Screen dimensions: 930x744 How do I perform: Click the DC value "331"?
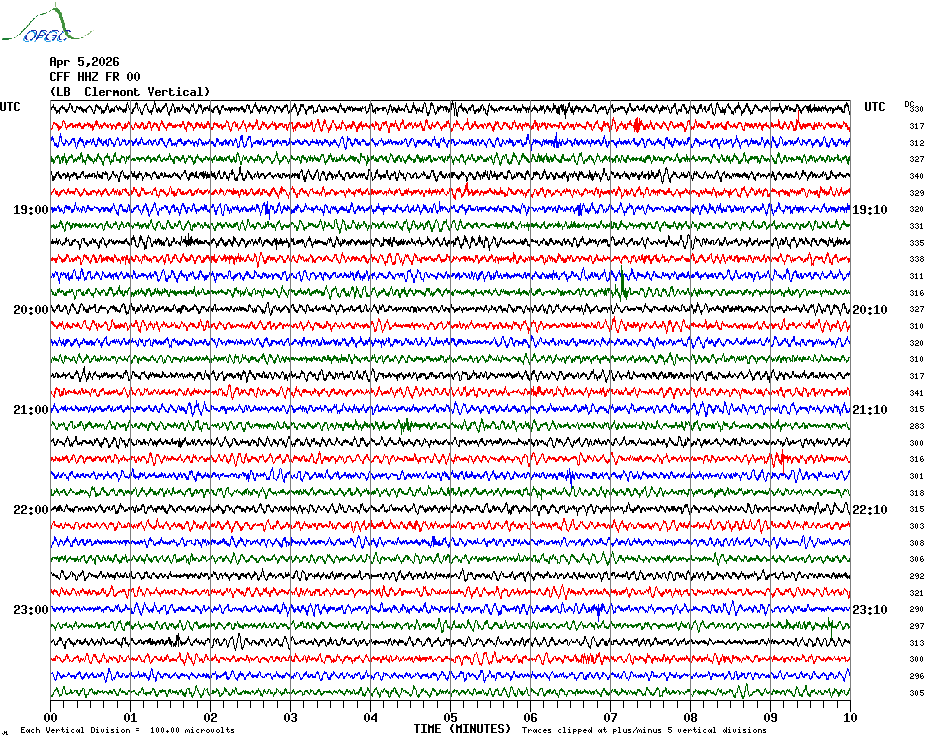(917, 227)
